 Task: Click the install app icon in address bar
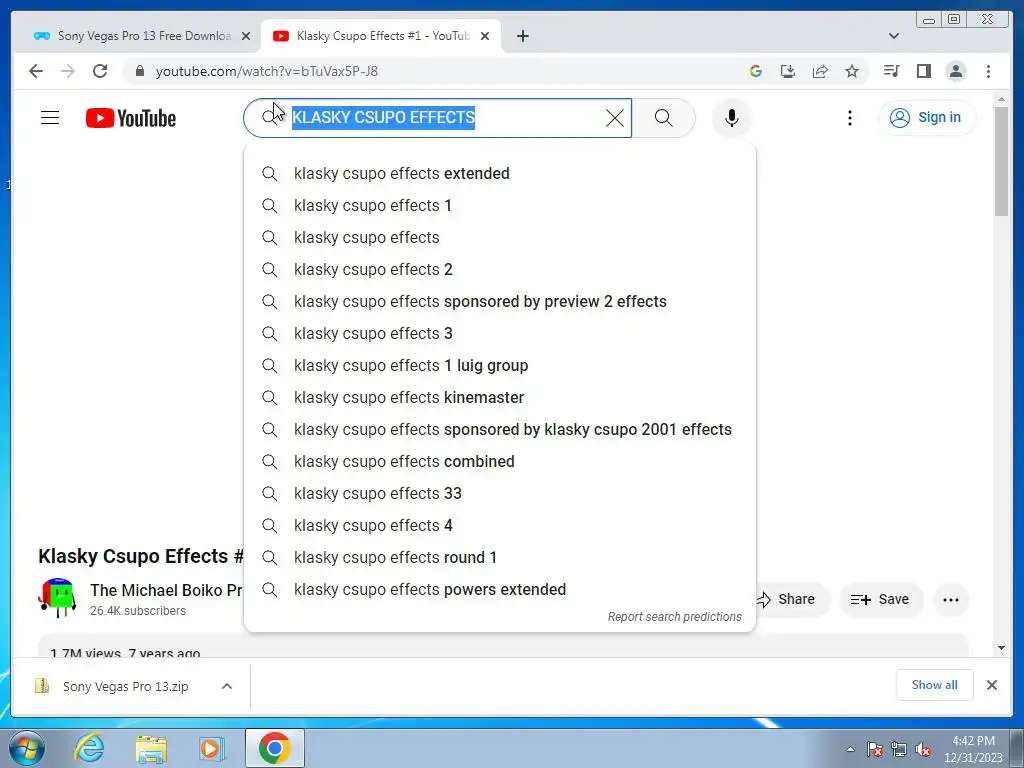(788, 71)
